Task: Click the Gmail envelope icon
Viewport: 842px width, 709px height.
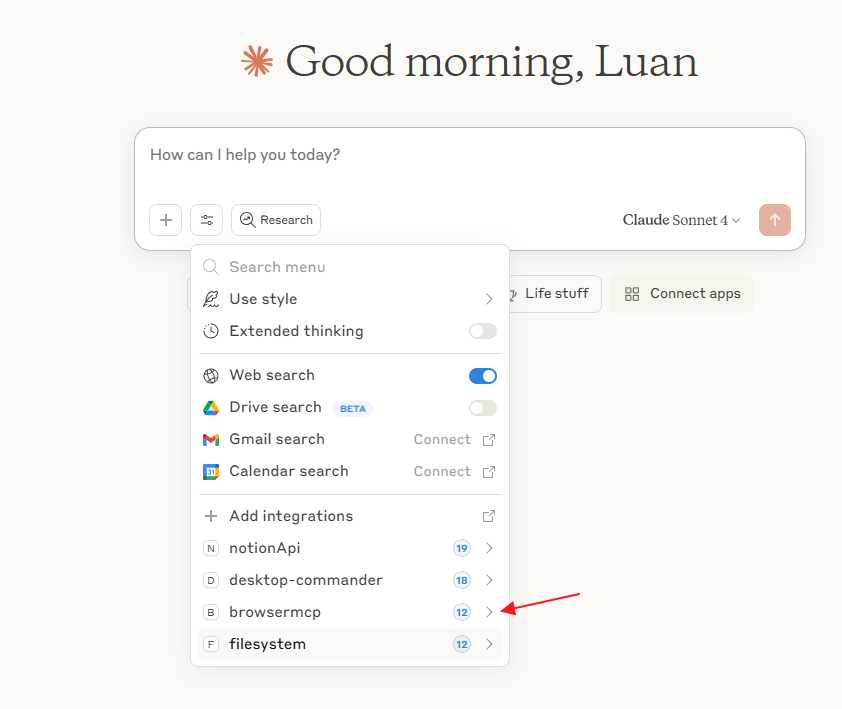Action: (x=210, y=440)
